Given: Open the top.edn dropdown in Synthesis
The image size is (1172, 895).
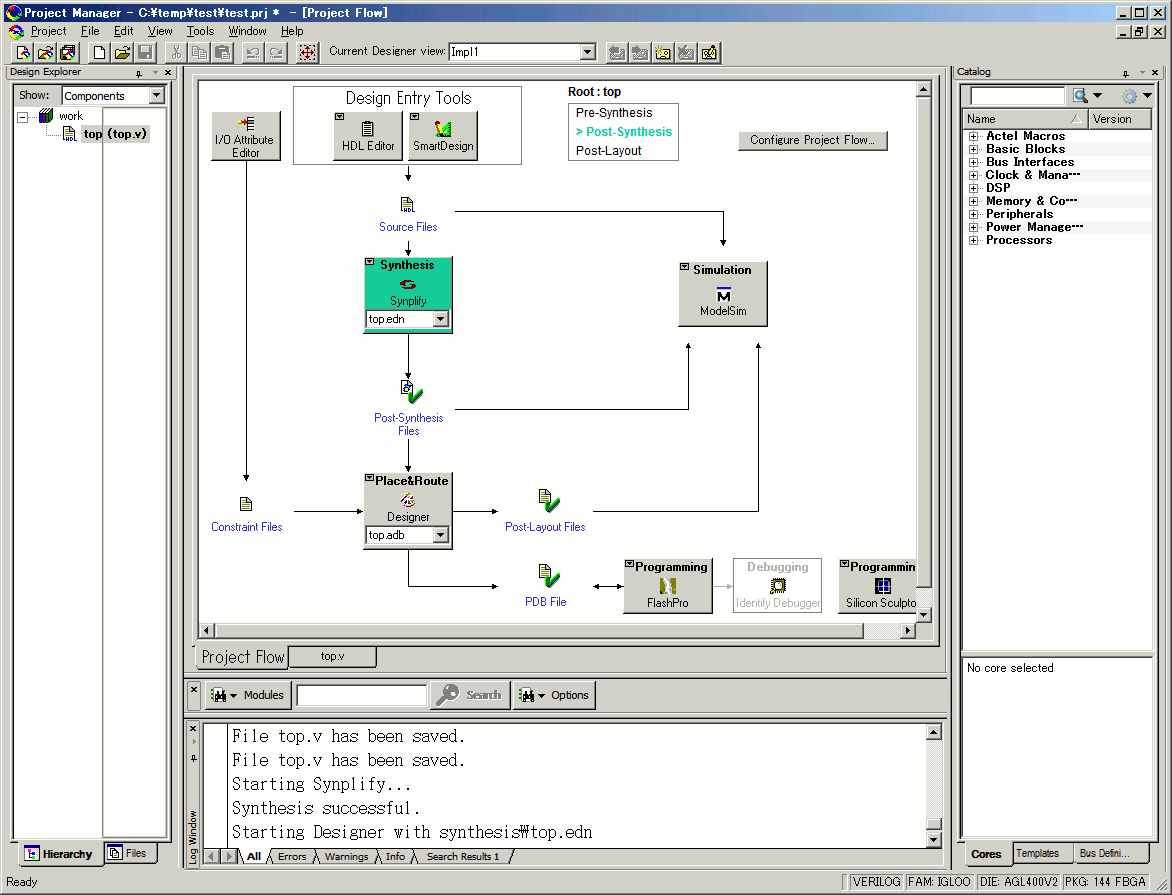Looking at the screenshot, I should [440, 319].
